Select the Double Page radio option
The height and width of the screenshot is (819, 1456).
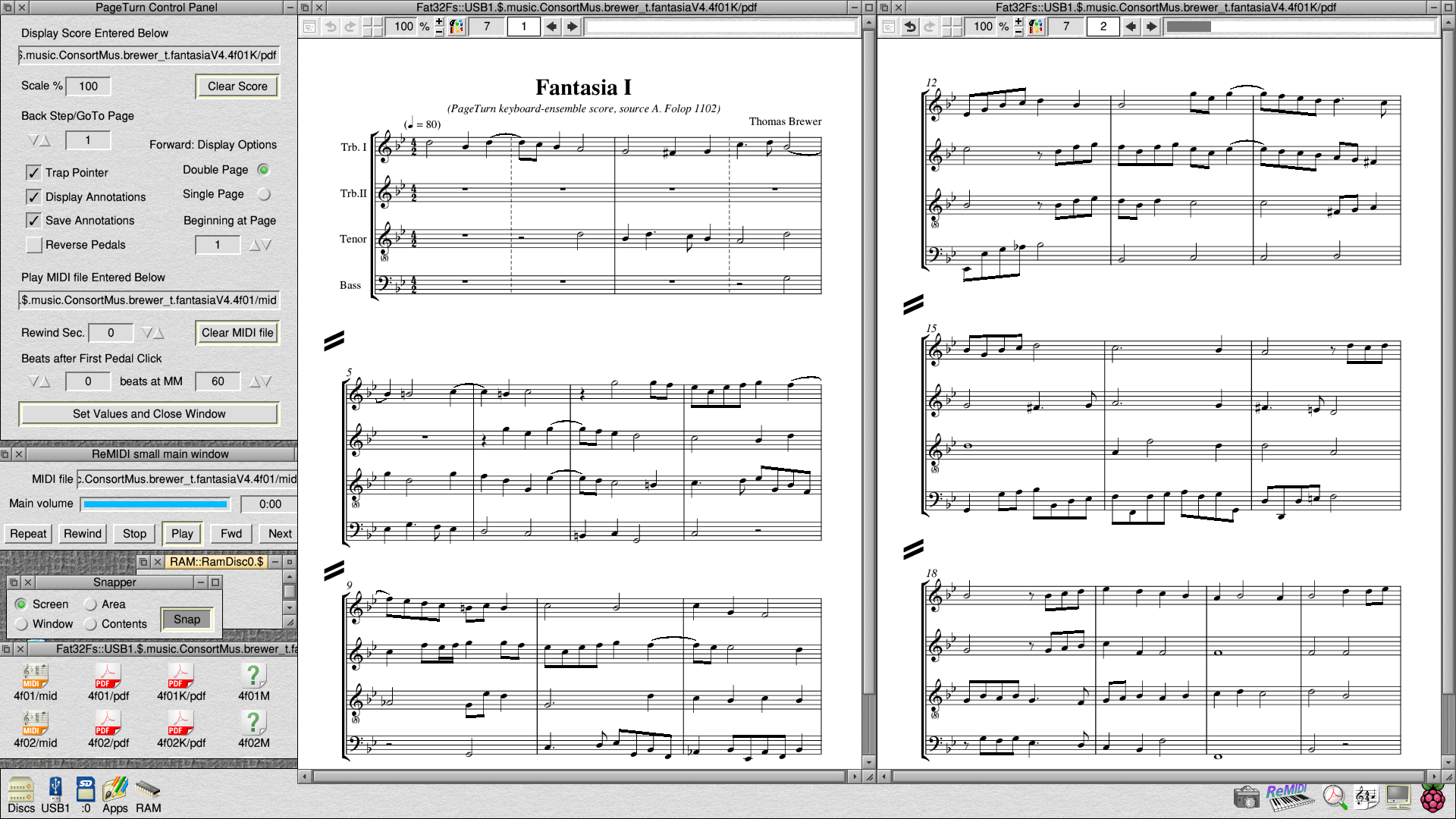[263, 170]
